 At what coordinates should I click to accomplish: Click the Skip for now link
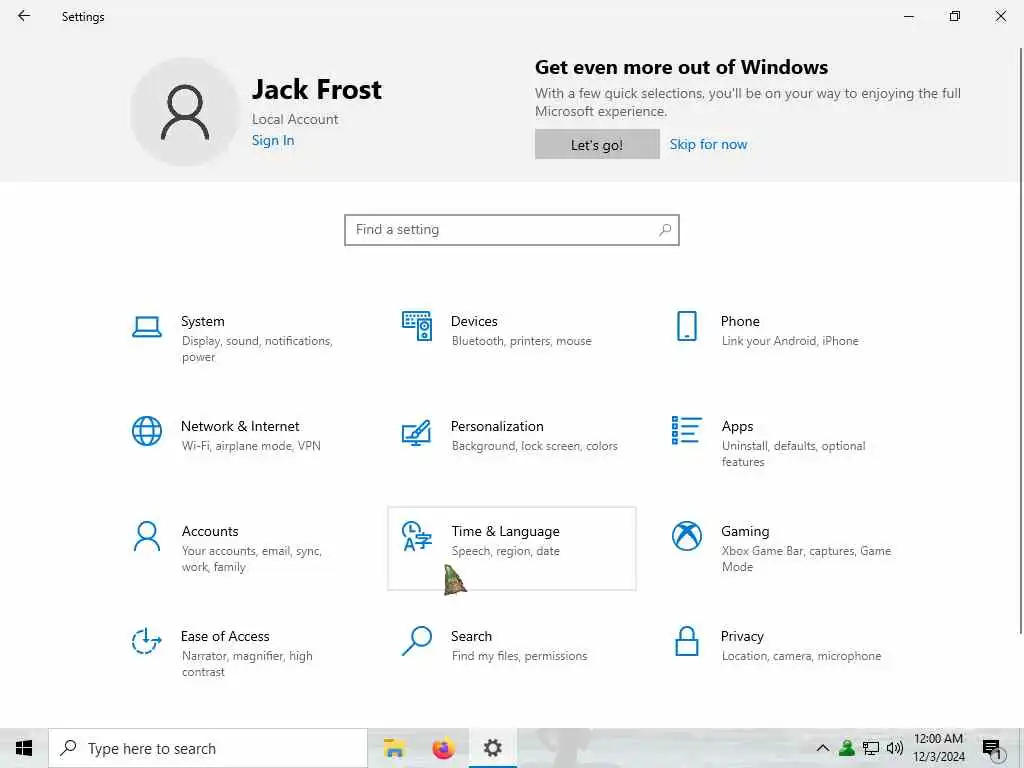708,144
